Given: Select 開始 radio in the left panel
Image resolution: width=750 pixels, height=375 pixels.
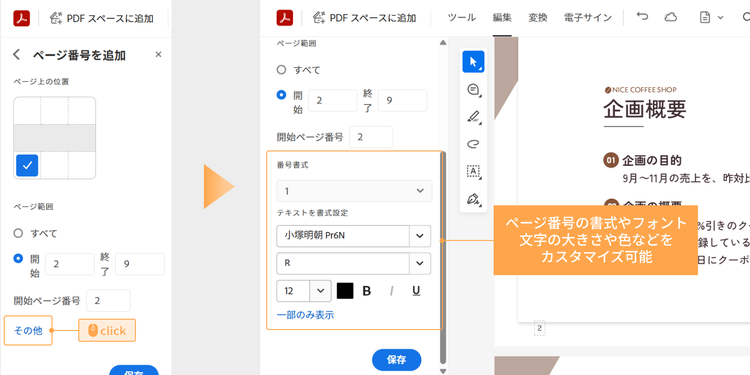Looking at the screenshot, I should point(18,258).
